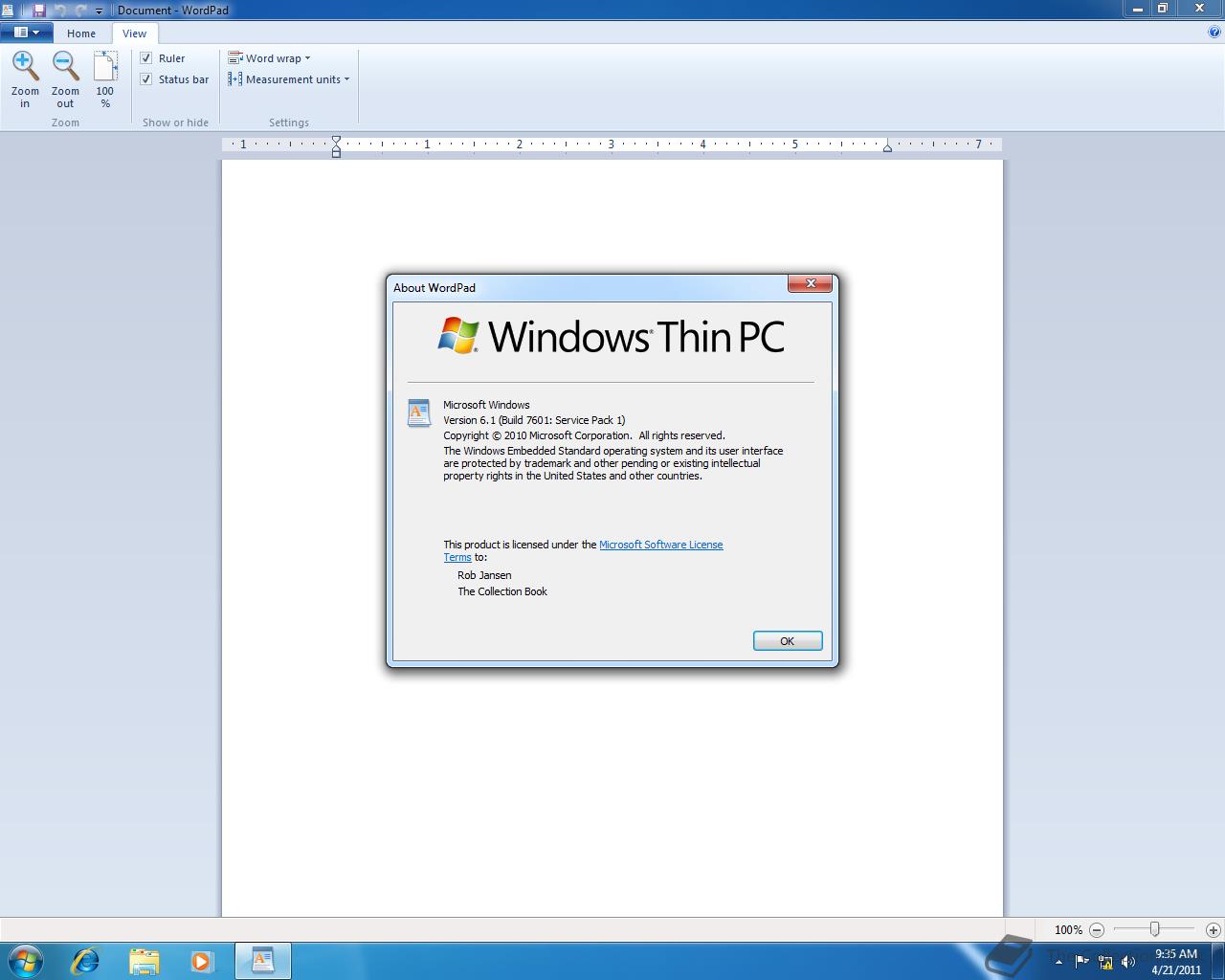
Task: Open Windows Media Player from taskbar
Action: click(x=202, y=960)
